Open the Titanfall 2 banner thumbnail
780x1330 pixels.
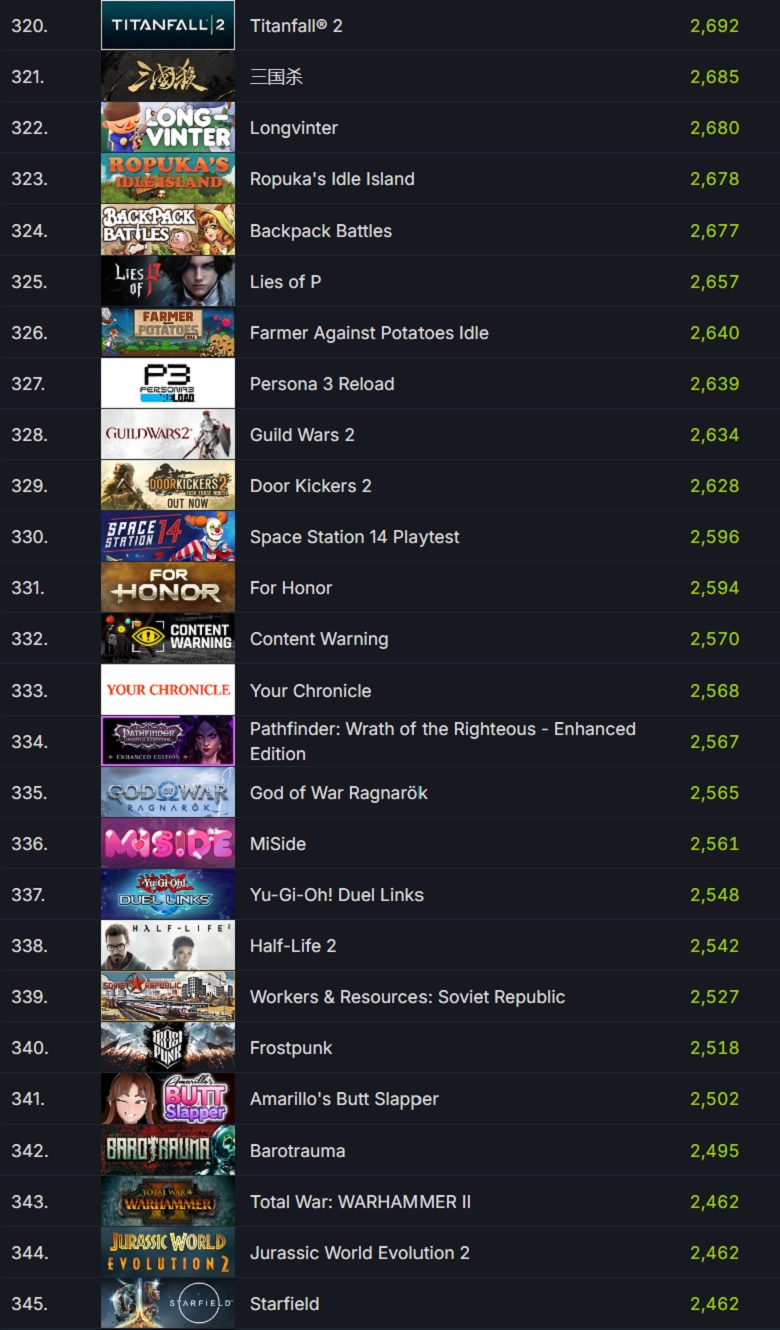coord(168,25)
